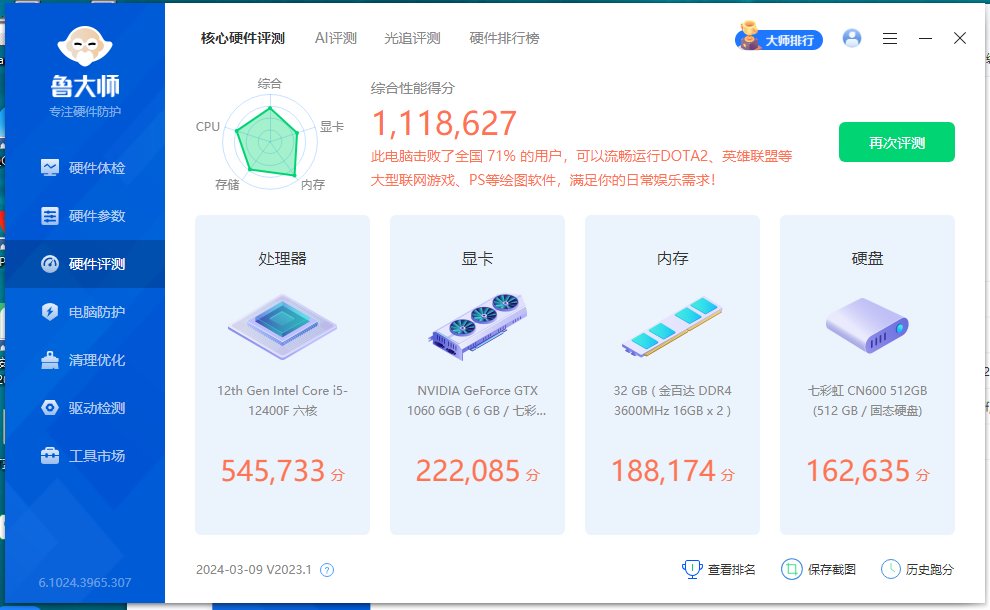
Task: Minimize the 鲁大师 window
Action: tap(926, 39)
